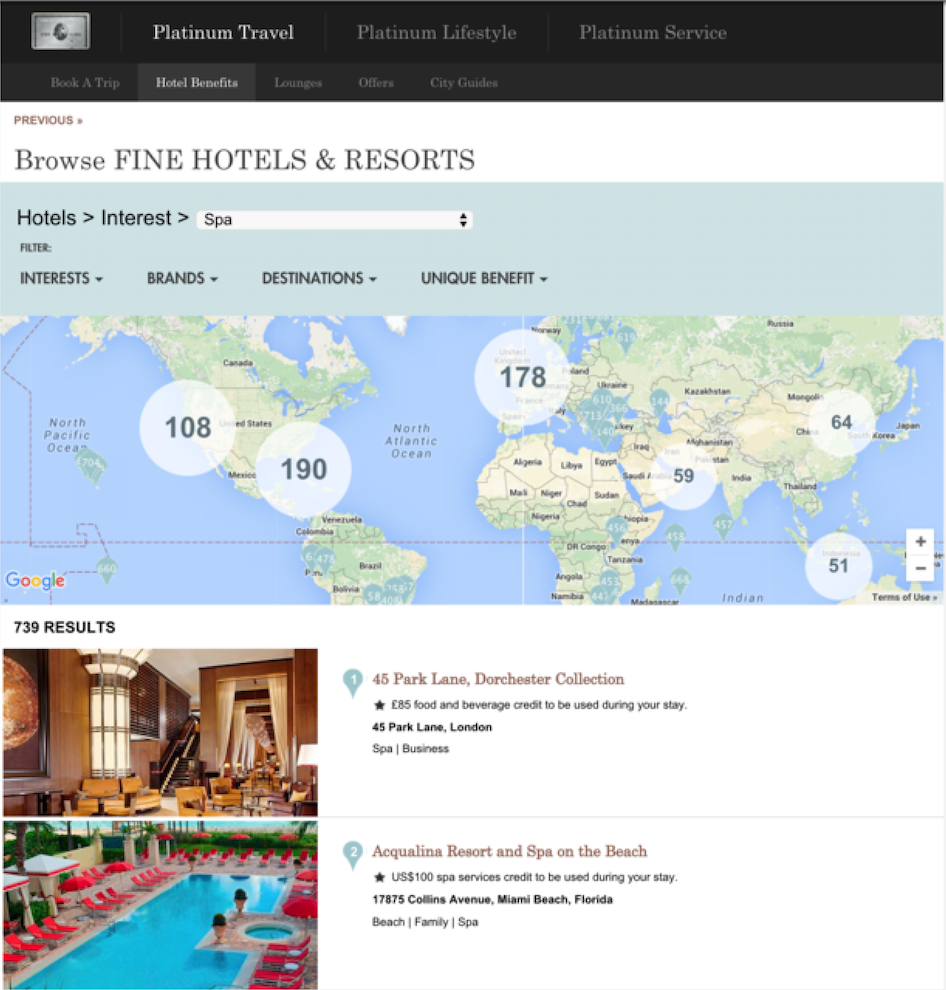Click star icon beside US$100 spa credit

pyautogui.click(x=380, y=878)
